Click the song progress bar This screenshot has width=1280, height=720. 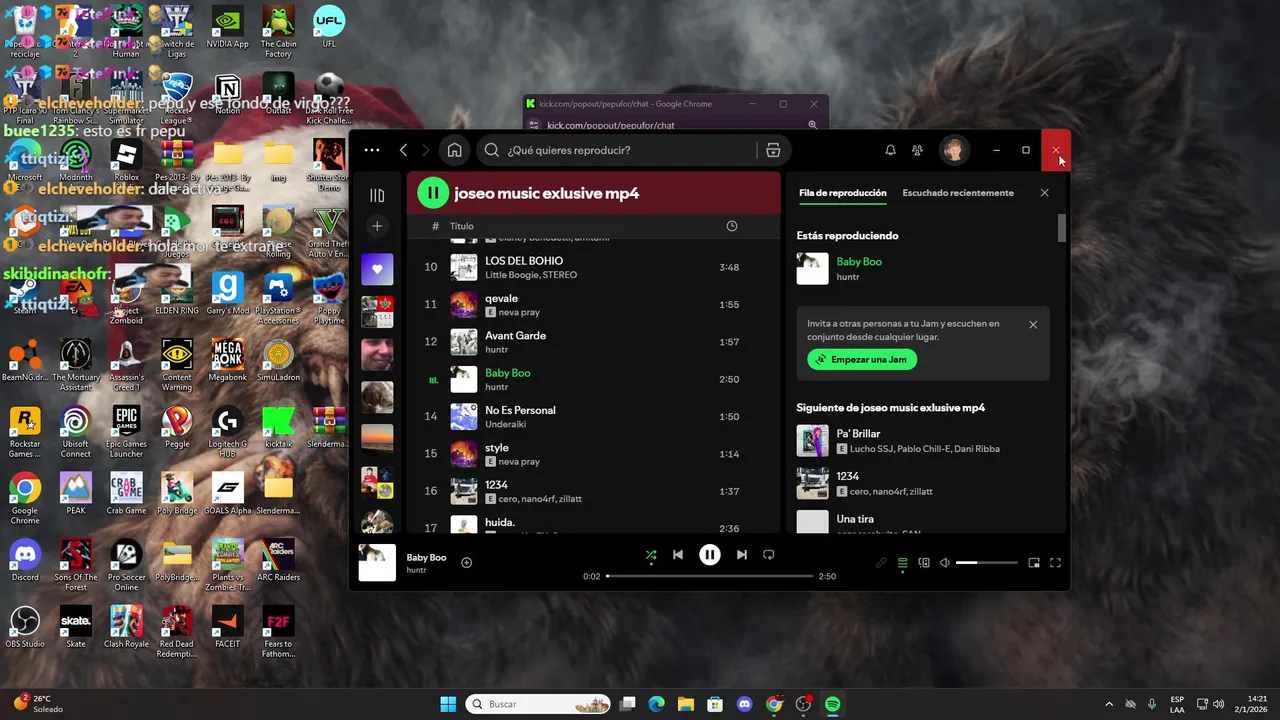pos(709,576)
